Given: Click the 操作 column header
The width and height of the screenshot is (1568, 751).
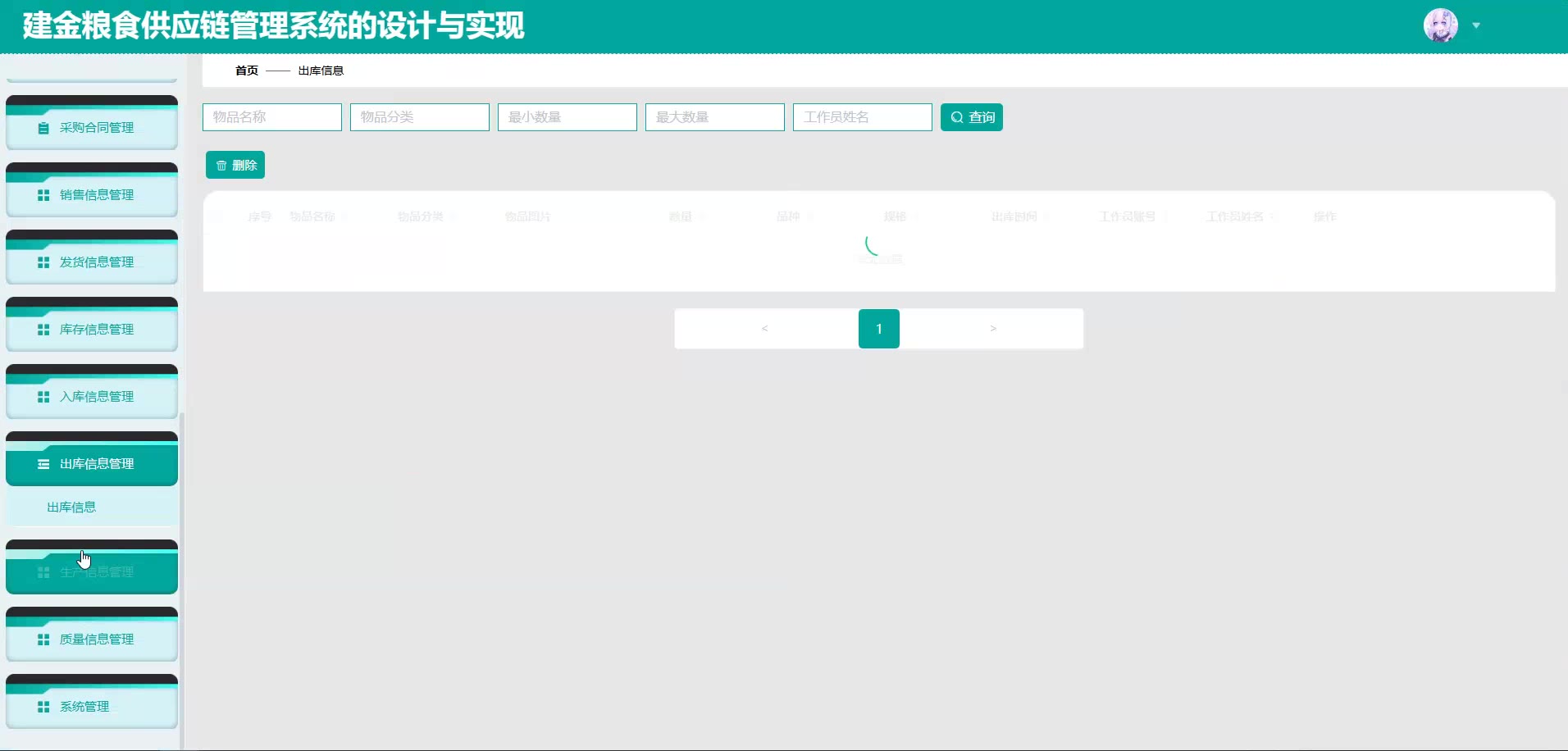Looking at the screenshot, I should [1325, 216].
